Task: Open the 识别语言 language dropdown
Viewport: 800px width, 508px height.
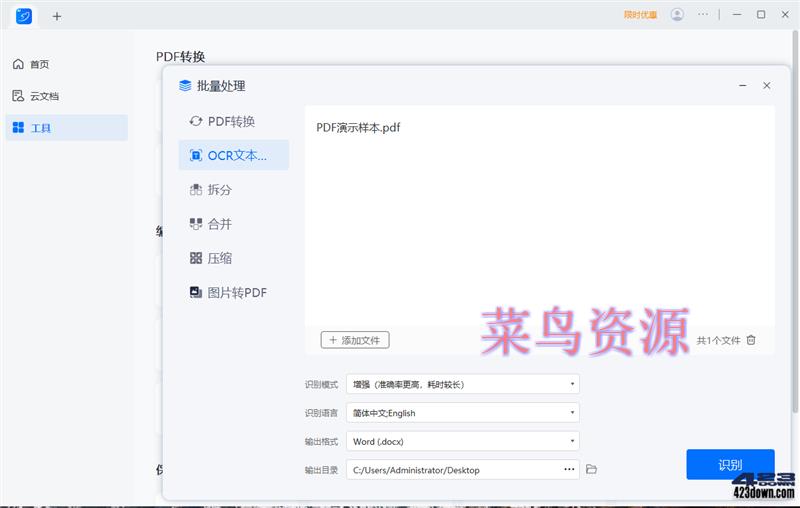Action: 463,413
